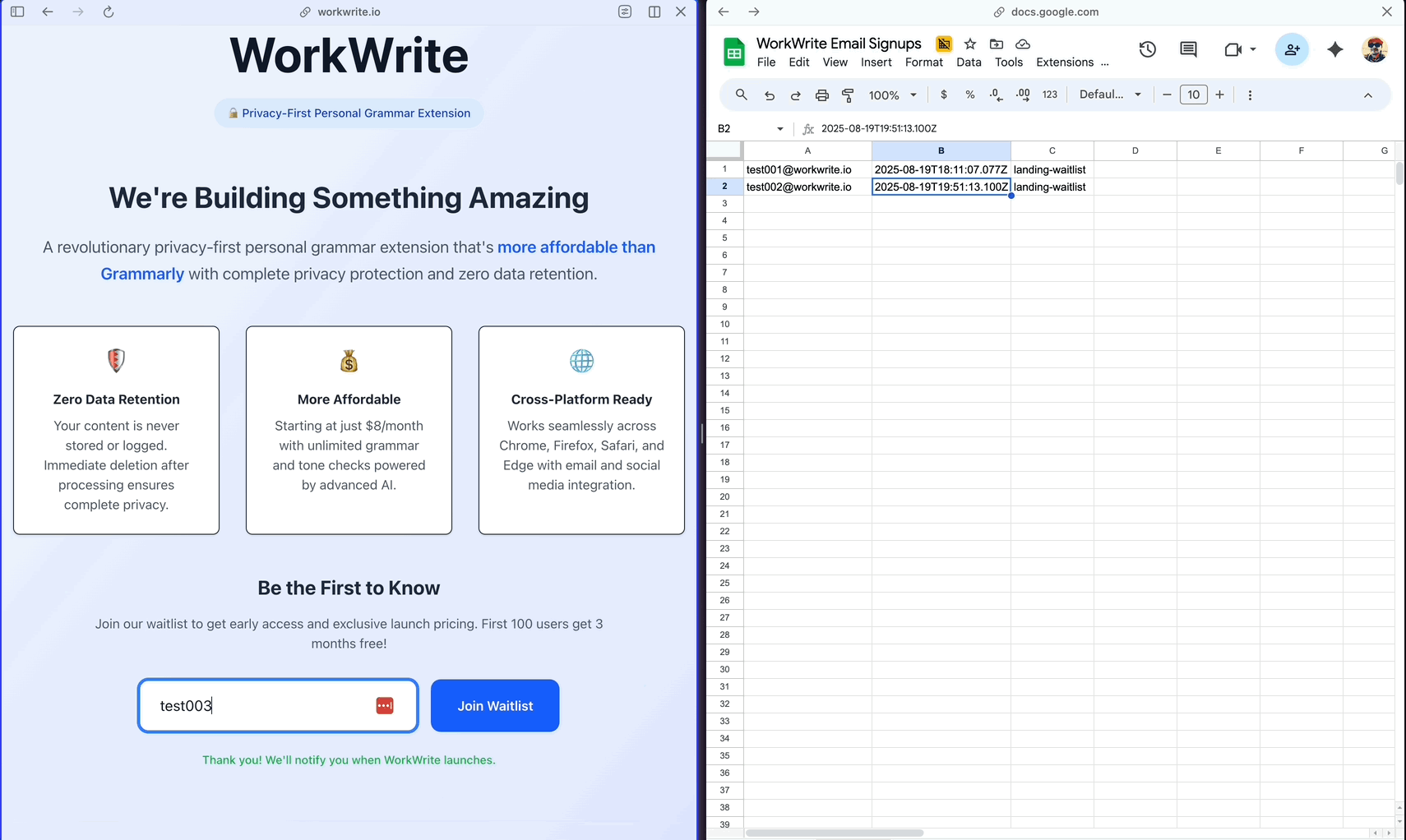Click the paint format tool
Screen dimensions: 1406x840
coord(848,95)
